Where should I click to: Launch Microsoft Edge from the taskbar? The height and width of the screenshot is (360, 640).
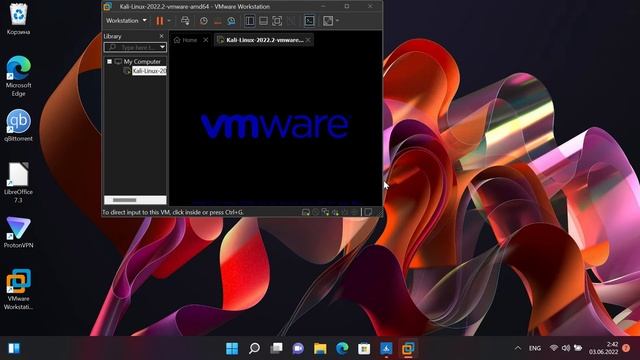click(x=342, y=348)
